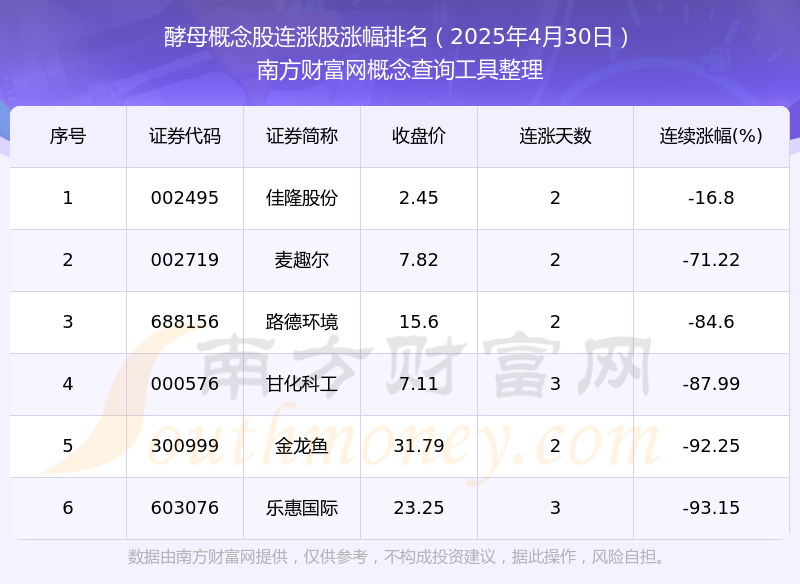Click the stock code 002495
The image size is (800, 584).
point(185,198)
